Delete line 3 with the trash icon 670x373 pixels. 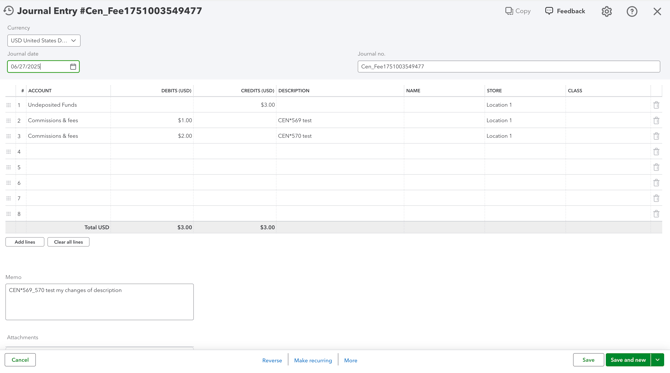coord(656,136)
